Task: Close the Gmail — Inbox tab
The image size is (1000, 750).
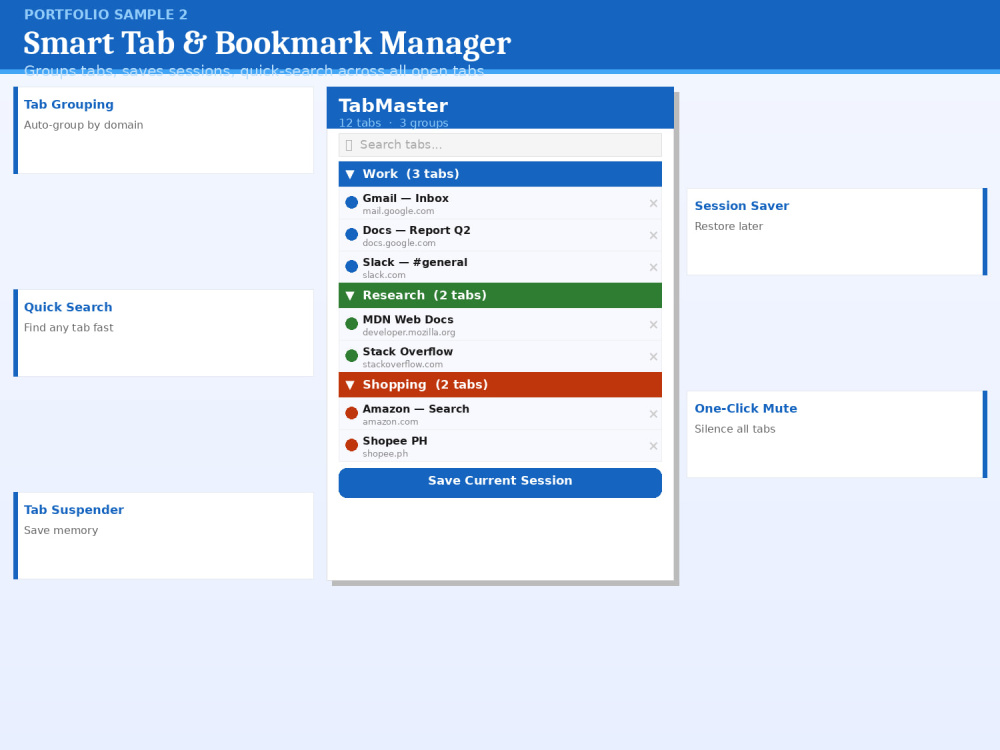Action: point(653,203)
